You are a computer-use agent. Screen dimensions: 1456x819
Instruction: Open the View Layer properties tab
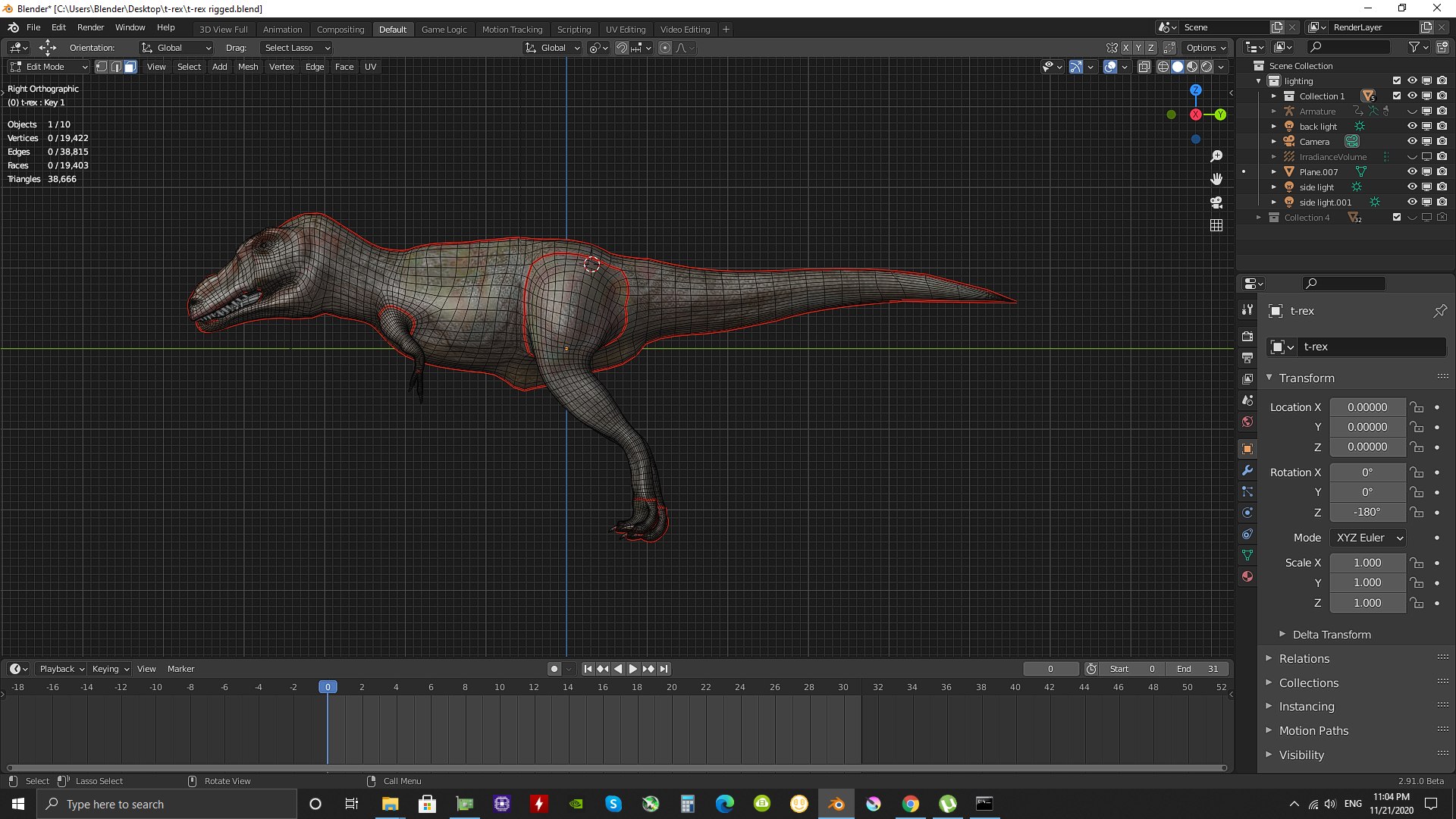(1247, 378)
